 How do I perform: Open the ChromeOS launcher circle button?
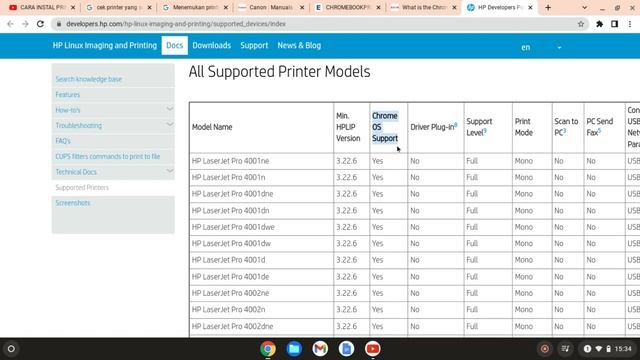[x=11, y=349]
